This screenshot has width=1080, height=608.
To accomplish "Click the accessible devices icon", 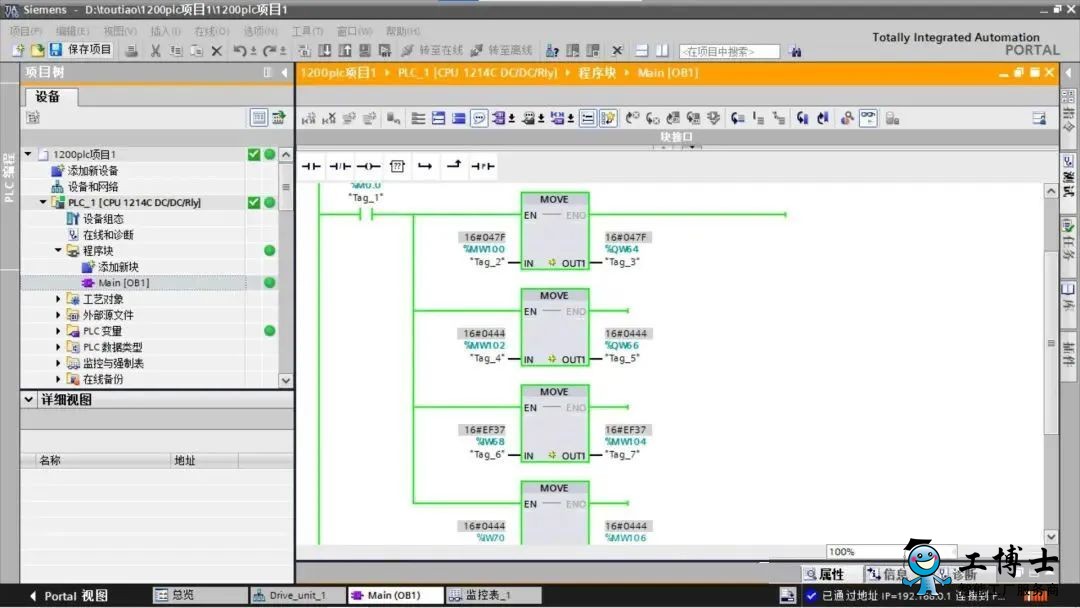I will (552, 51).
